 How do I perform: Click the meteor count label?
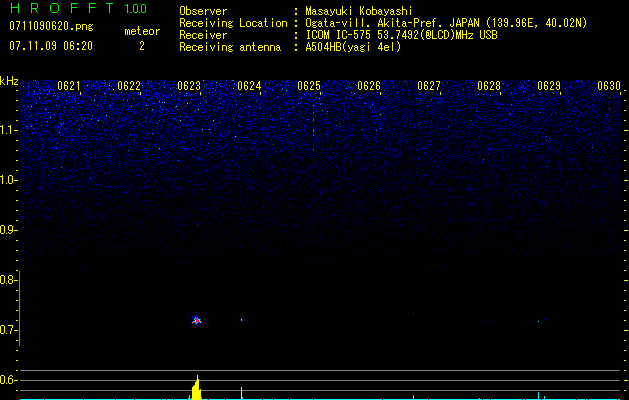(141, 31)
